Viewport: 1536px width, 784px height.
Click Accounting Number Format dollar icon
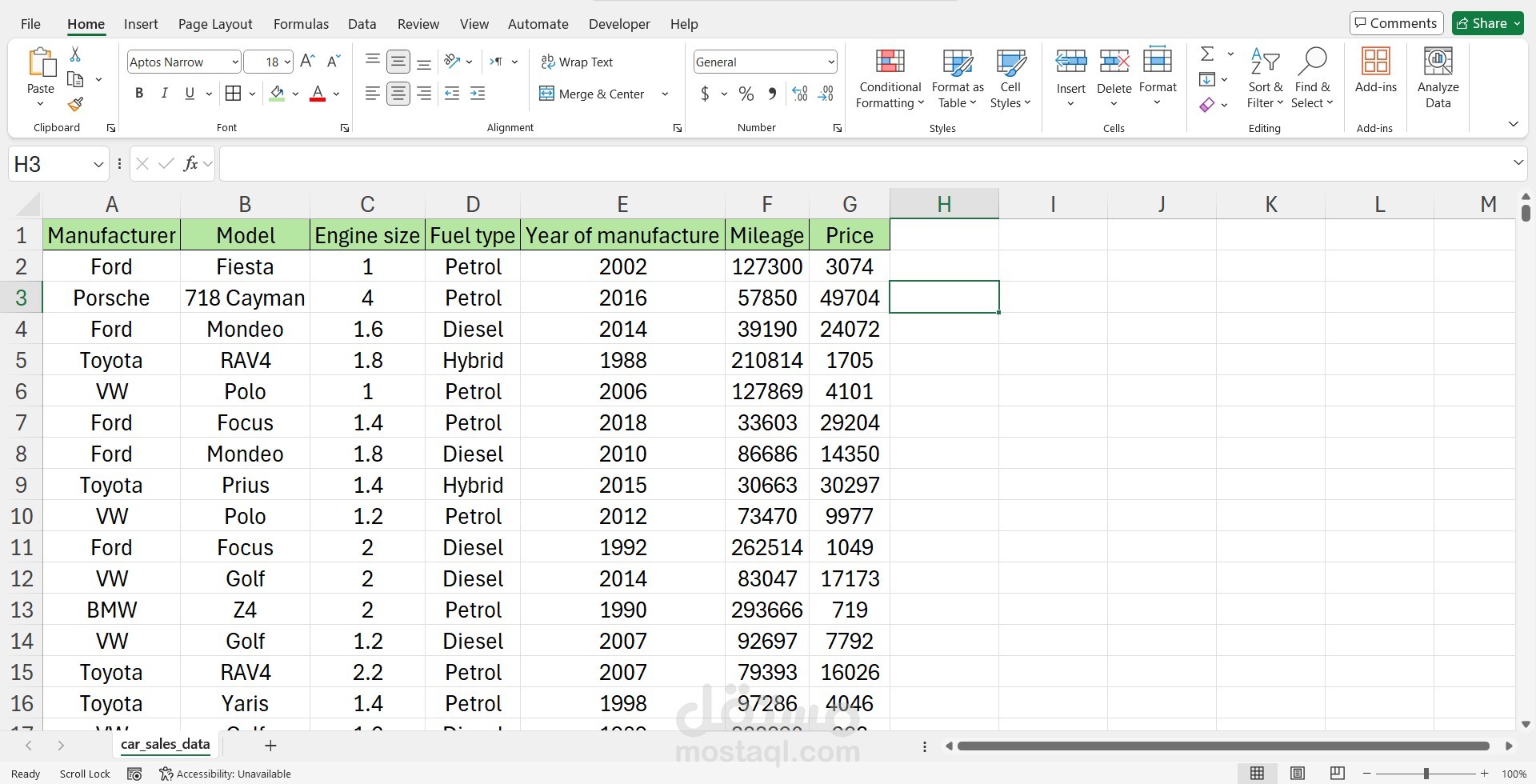[705, 94]
